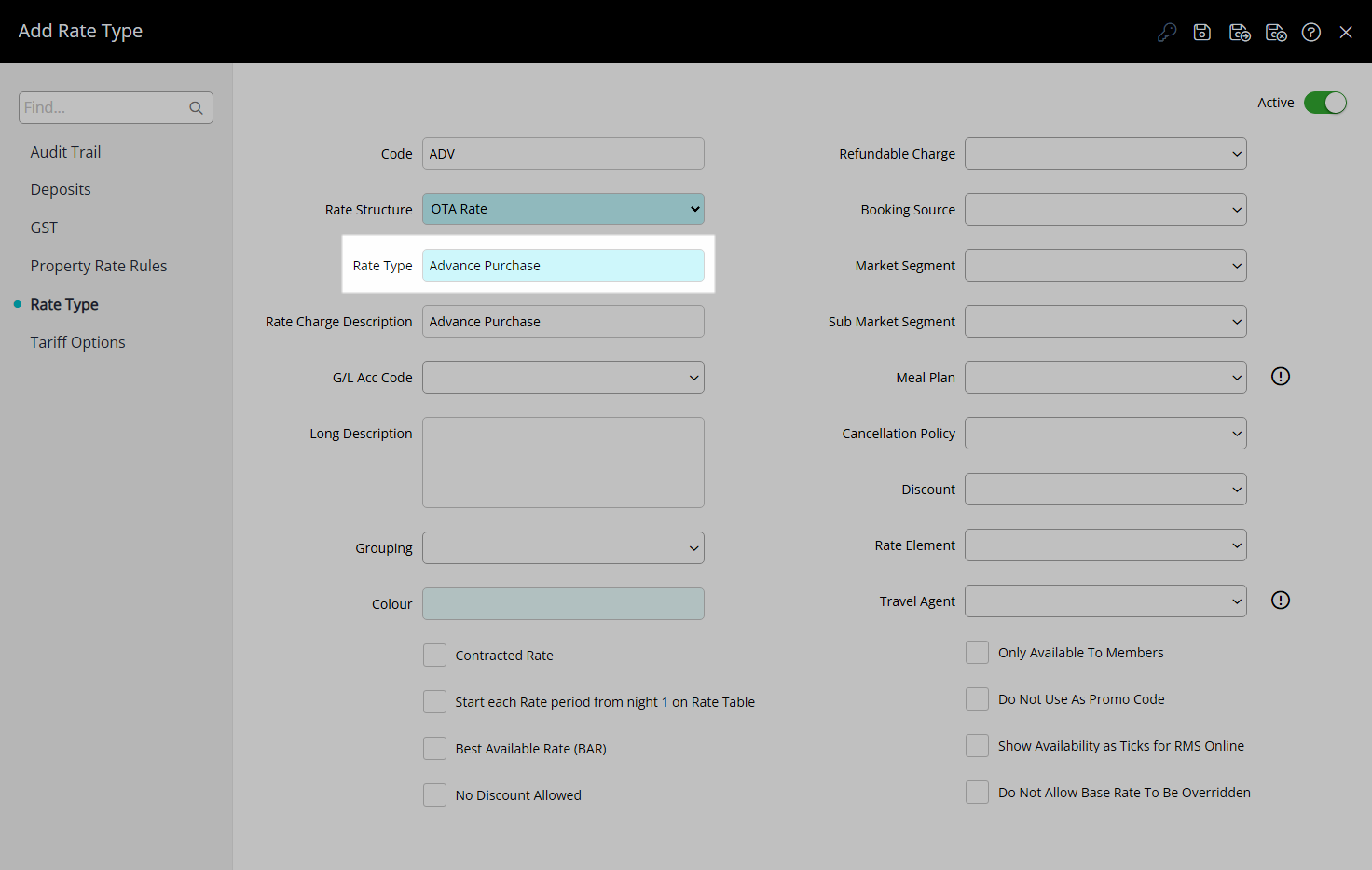1372x870 pixels.
Task: Click info icon beside Travel Agent
Action: (x=1281, y=601)
